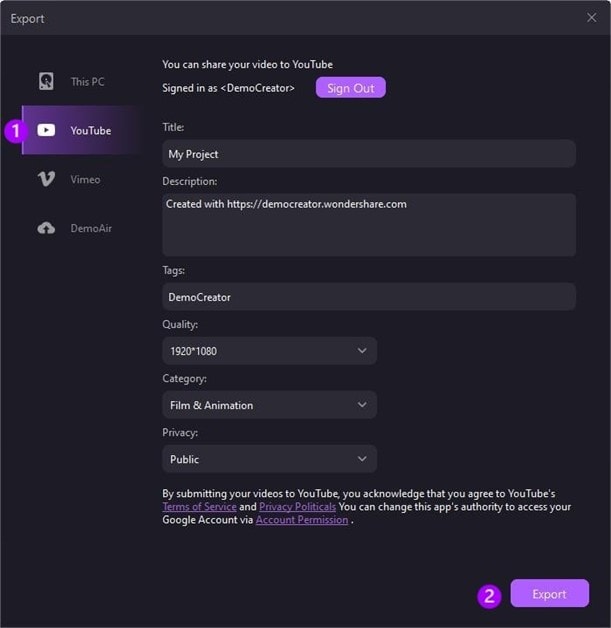The image size is (611, 628).
Task: Click the DemoAir cloud upload icon
Action: coord(46,228)
